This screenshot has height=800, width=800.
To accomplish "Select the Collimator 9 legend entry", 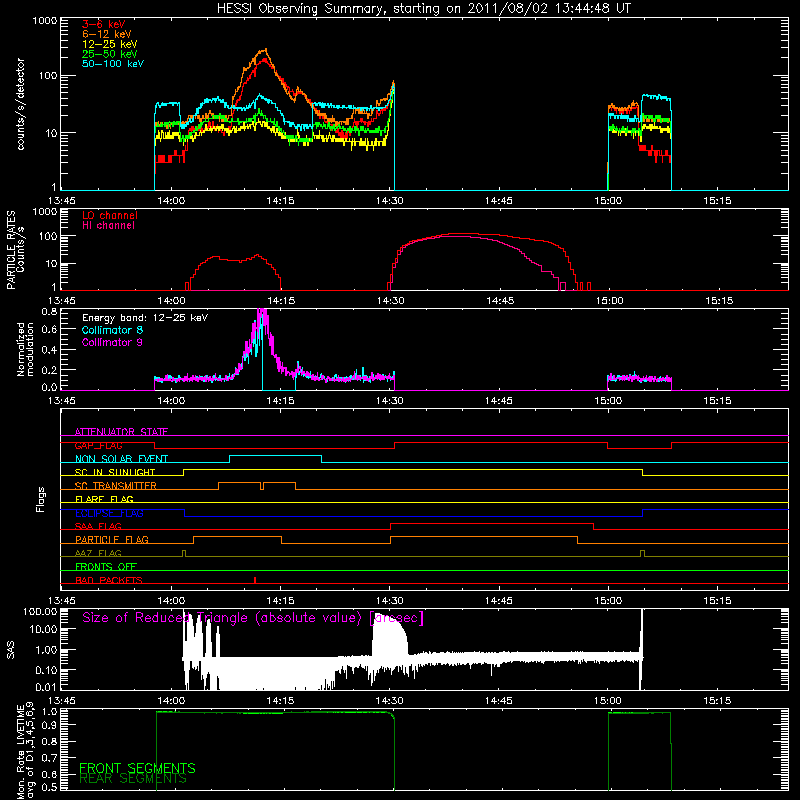I will click(112, 342).
